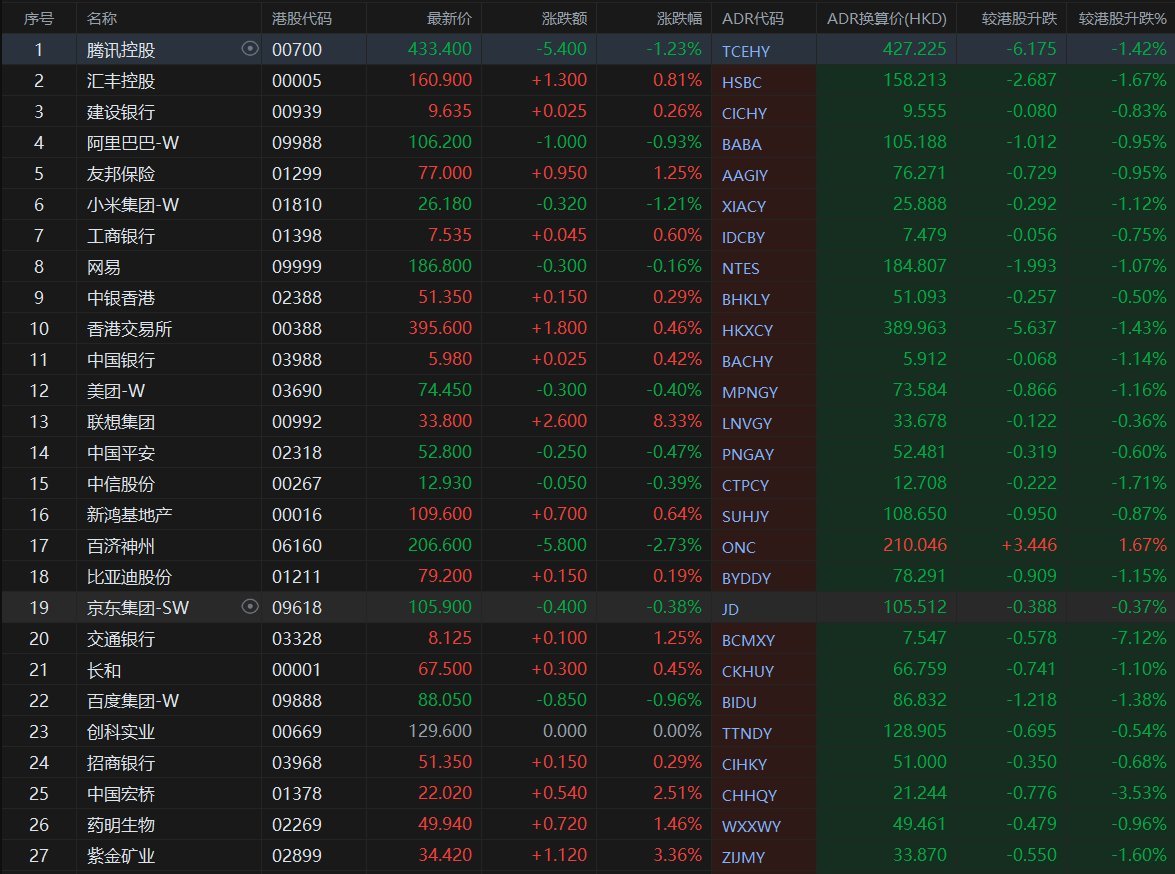Image resolution: width=1175 pixels, height=874 pixels.
Task: Click latest price 129.600 for 创科实业
Action: (x=440, y=731)
